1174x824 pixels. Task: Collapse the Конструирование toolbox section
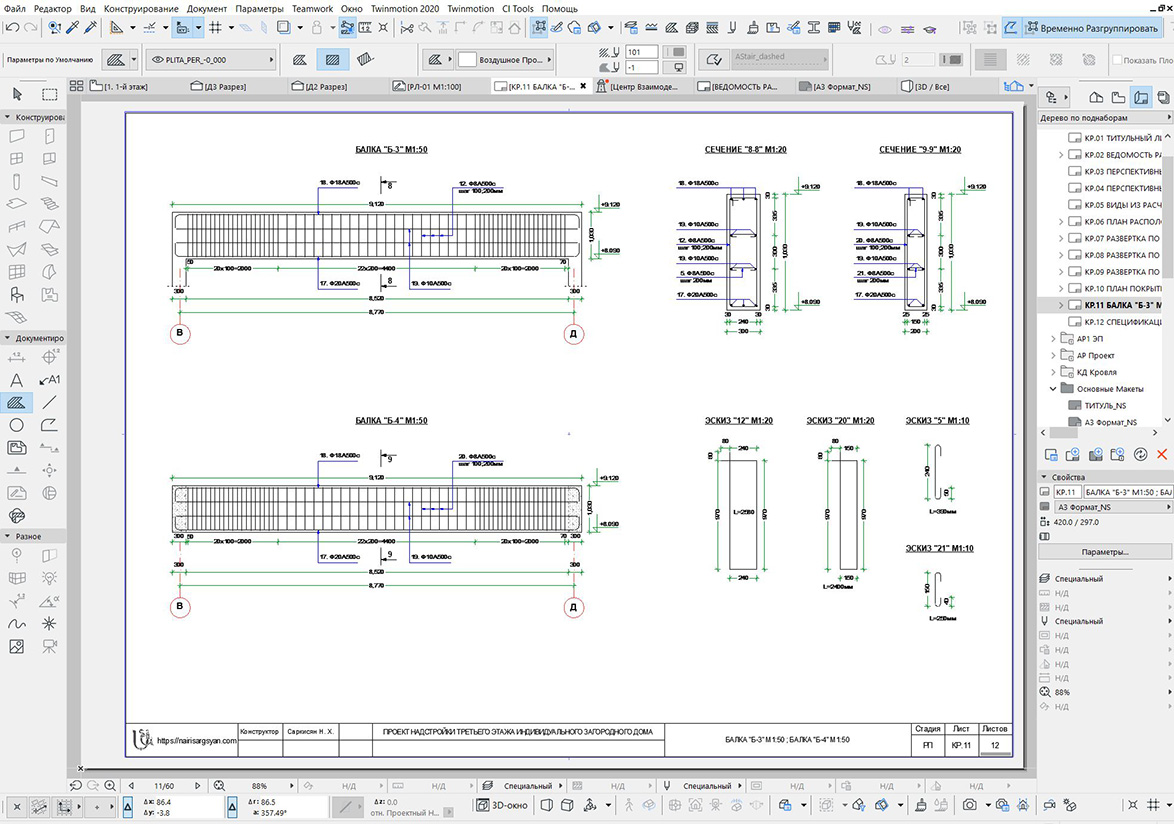[7, 117]
